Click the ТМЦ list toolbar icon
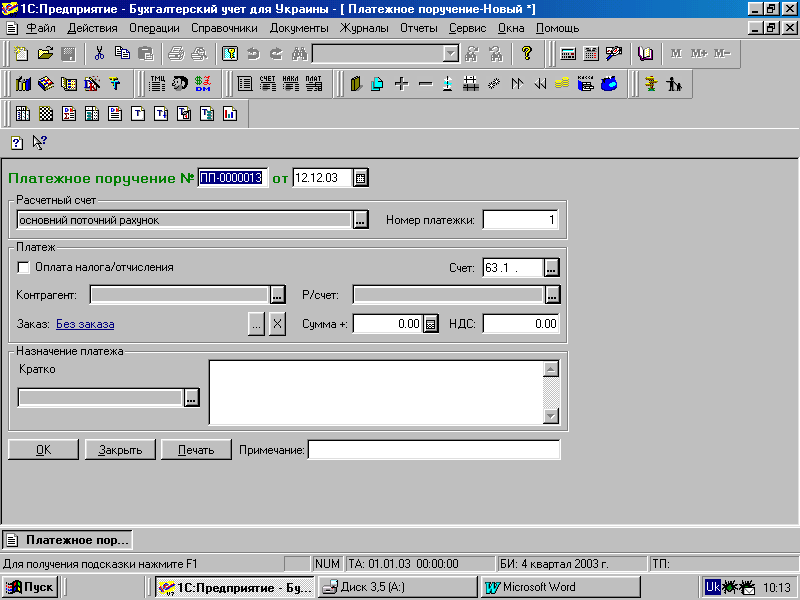Screen dimensions: 800x600 pos(157,84)
